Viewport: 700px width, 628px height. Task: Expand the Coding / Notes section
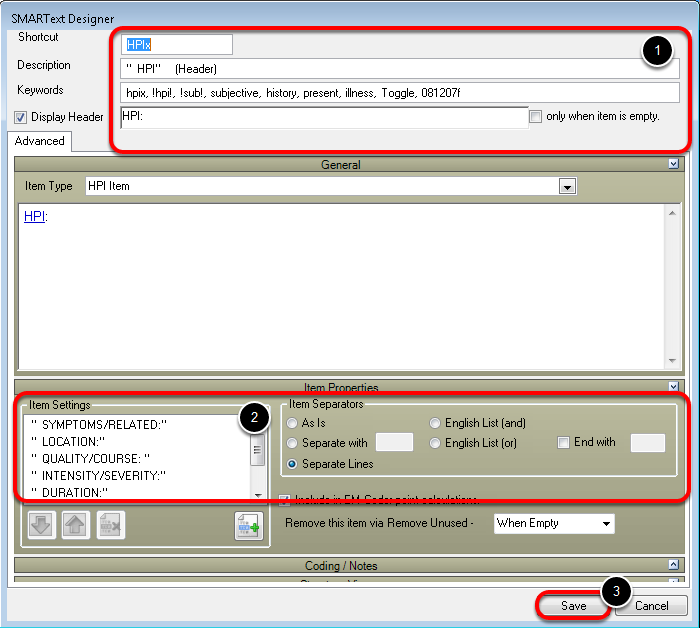pos(674,565)
